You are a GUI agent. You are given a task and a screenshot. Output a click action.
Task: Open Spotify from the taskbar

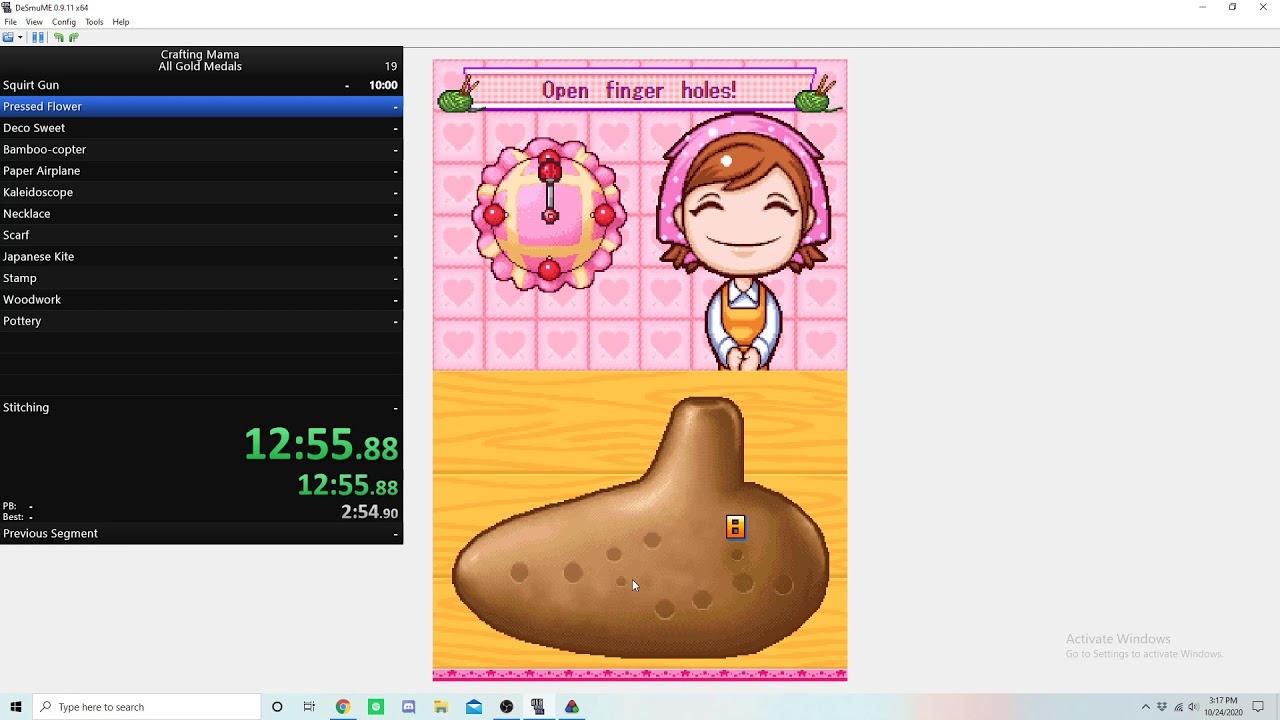pyautogui.click(x=376, y=707)
